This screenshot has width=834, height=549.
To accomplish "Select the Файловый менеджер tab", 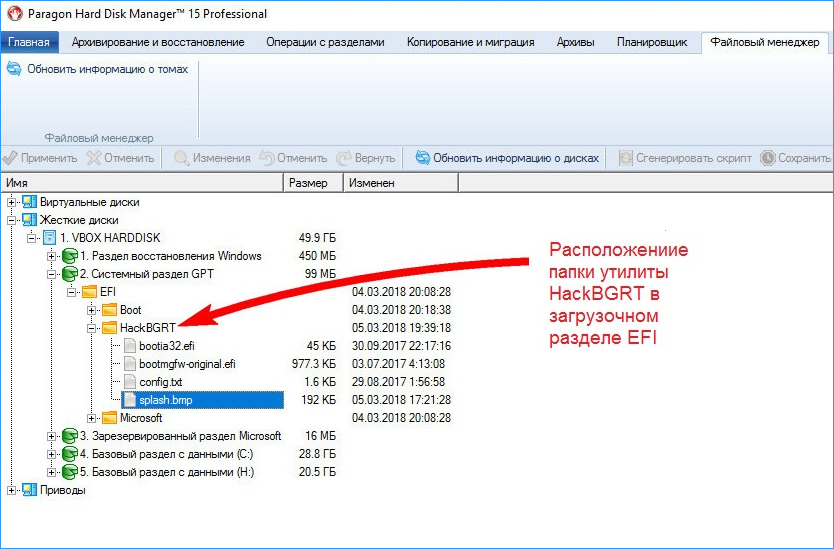I will 765,43.
